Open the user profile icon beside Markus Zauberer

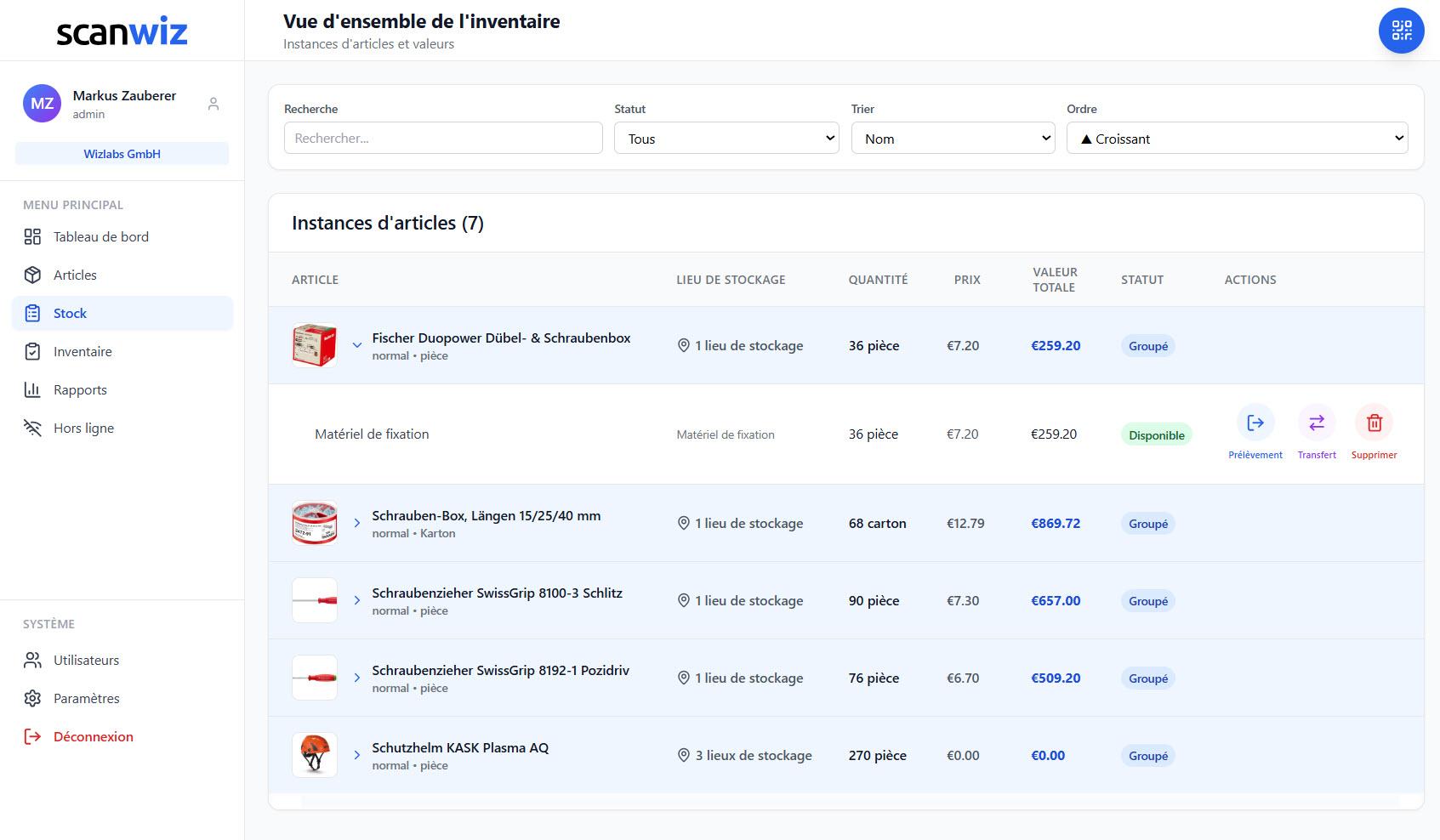[x=213, y=104]
